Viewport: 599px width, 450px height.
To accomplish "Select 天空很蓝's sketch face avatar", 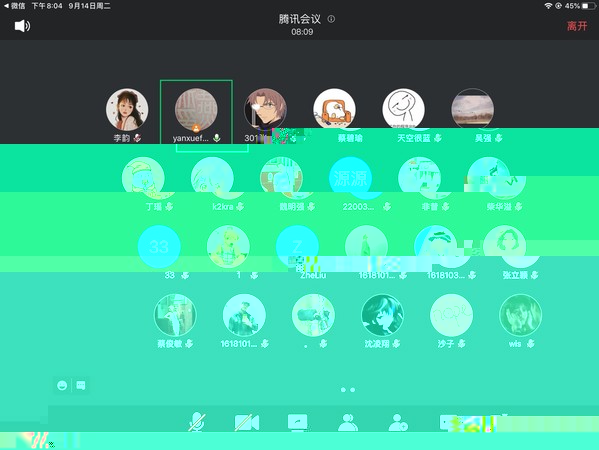I will (403, 109).
